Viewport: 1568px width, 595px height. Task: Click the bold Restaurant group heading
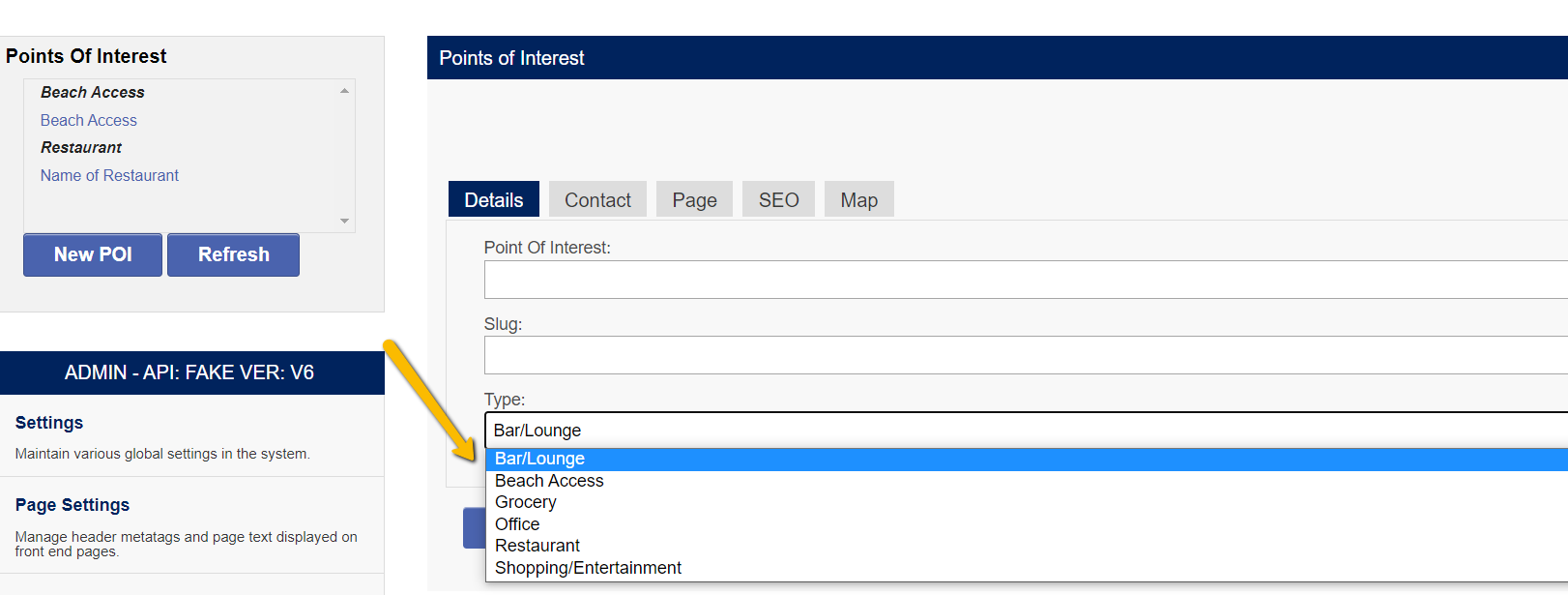coord(81,147)
